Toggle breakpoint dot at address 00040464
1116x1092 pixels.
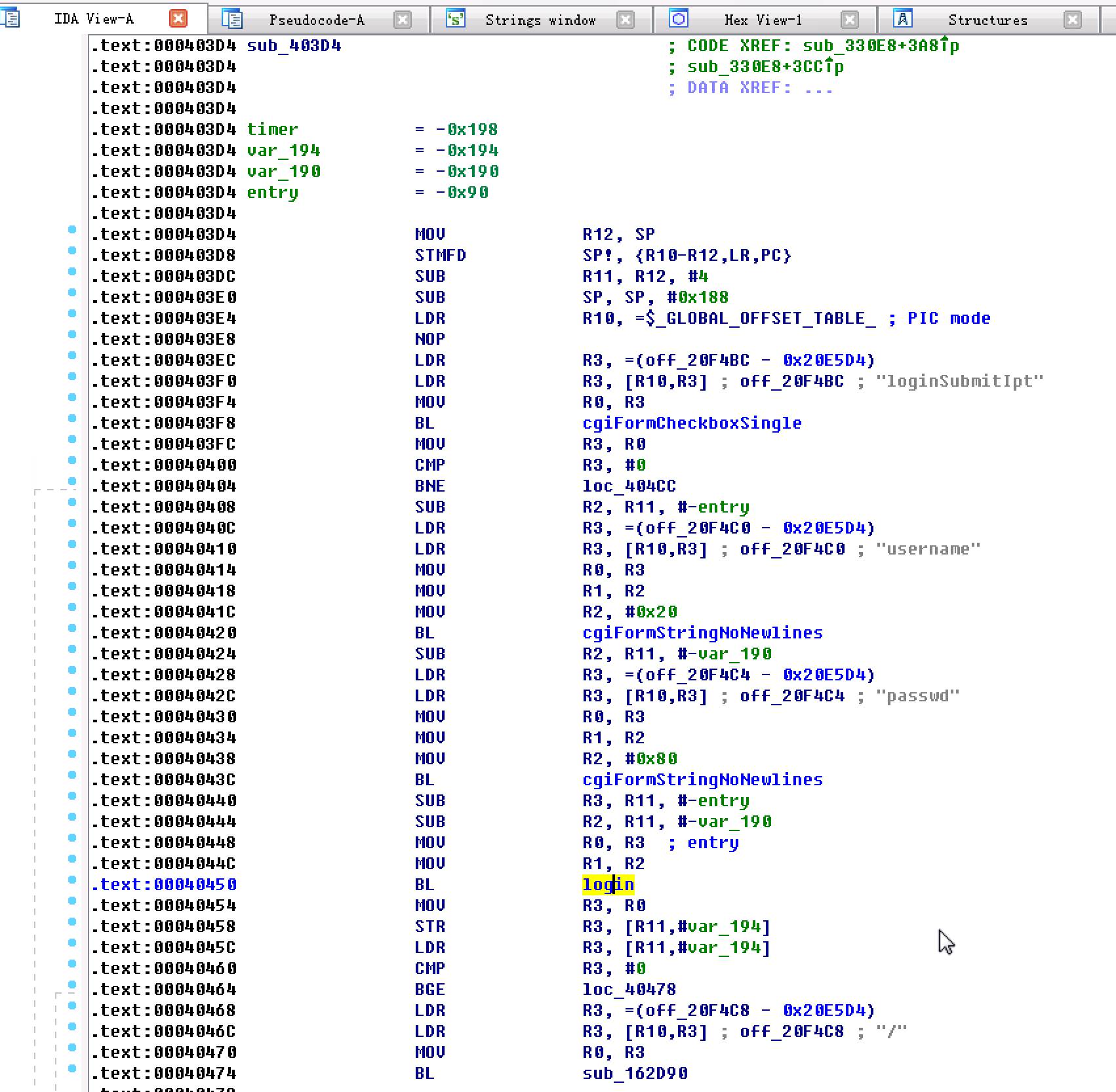tap(72, 985)
